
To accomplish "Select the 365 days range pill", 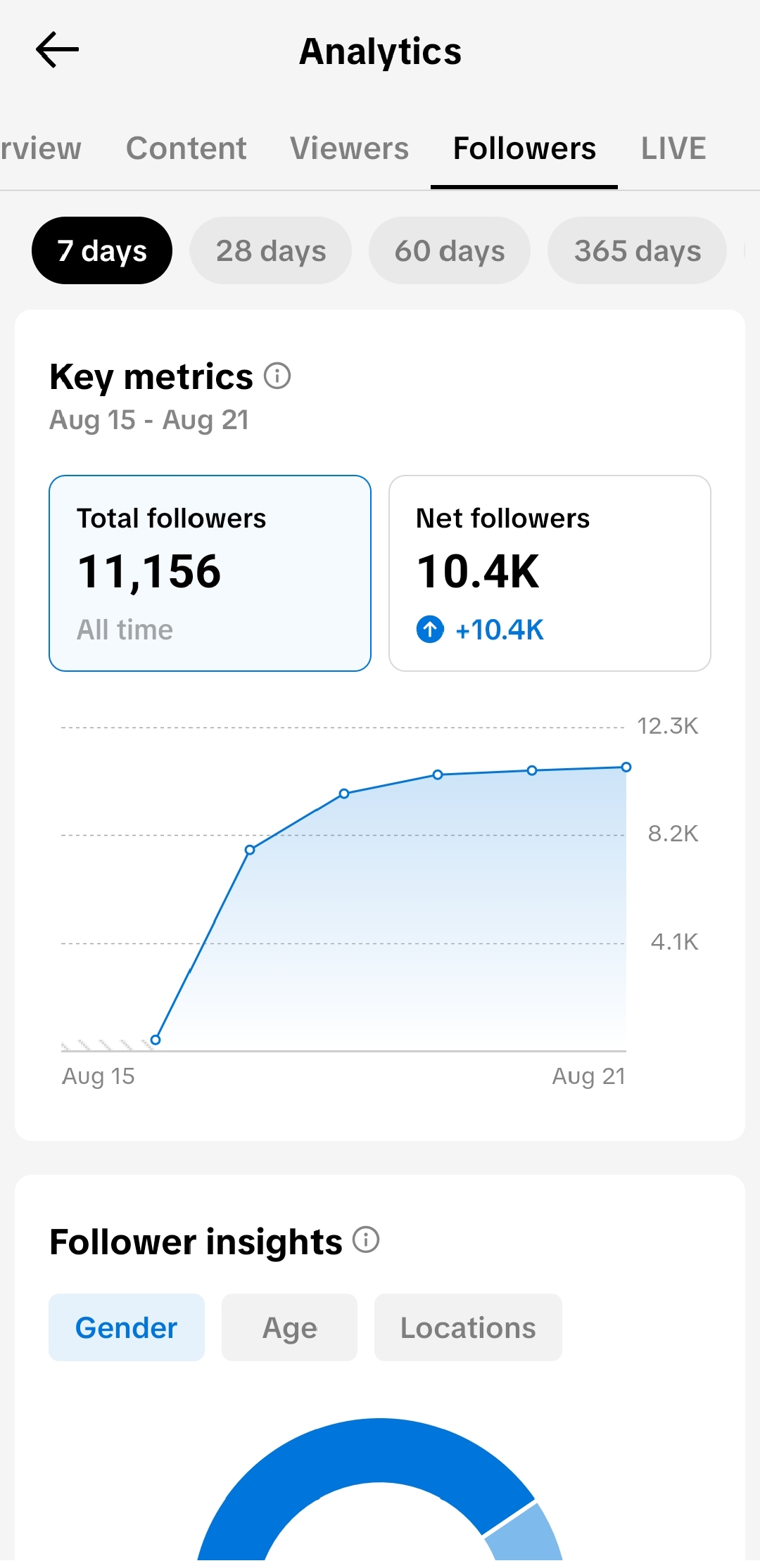I will [x=638, y=250].
